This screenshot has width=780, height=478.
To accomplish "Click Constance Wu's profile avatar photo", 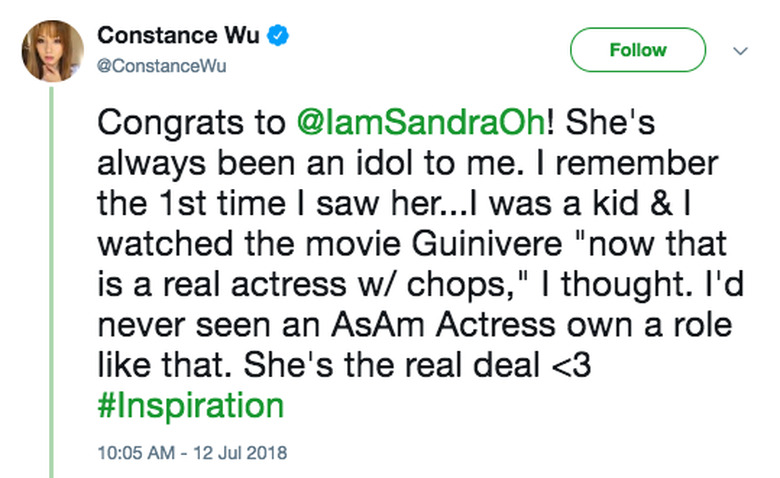I will (52, 50).
